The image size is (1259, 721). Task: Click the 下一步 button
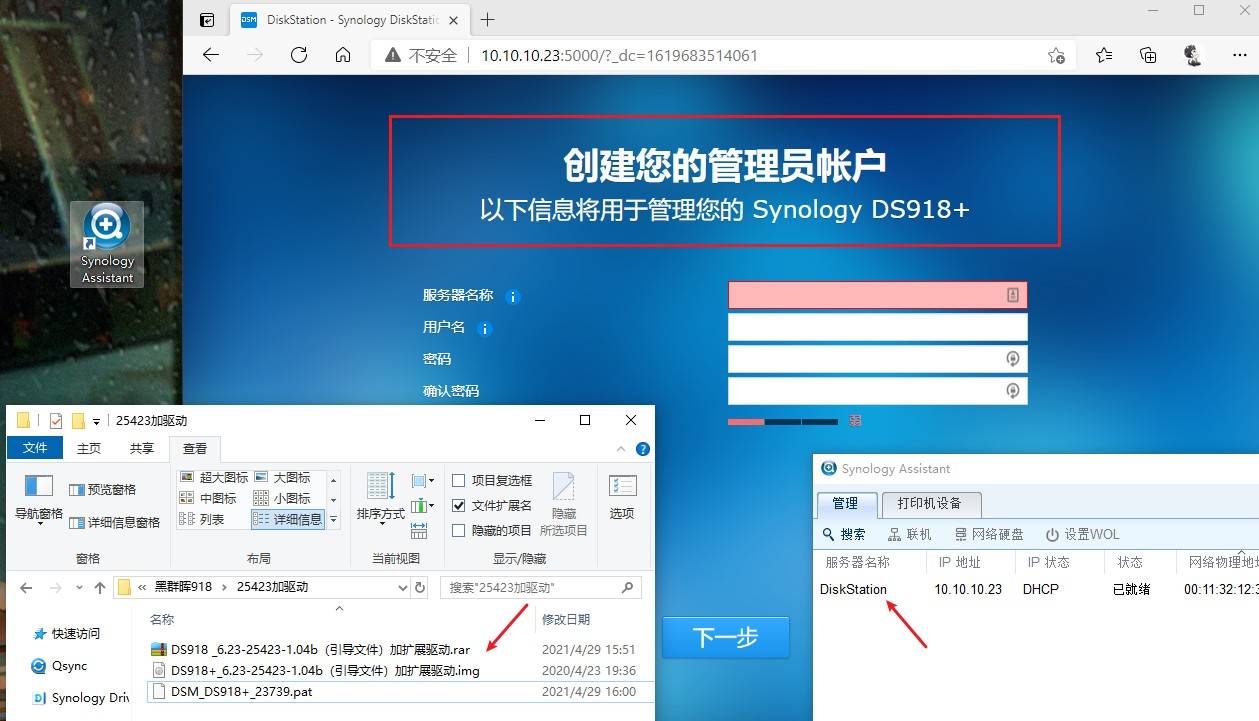(x=725, y=637)
